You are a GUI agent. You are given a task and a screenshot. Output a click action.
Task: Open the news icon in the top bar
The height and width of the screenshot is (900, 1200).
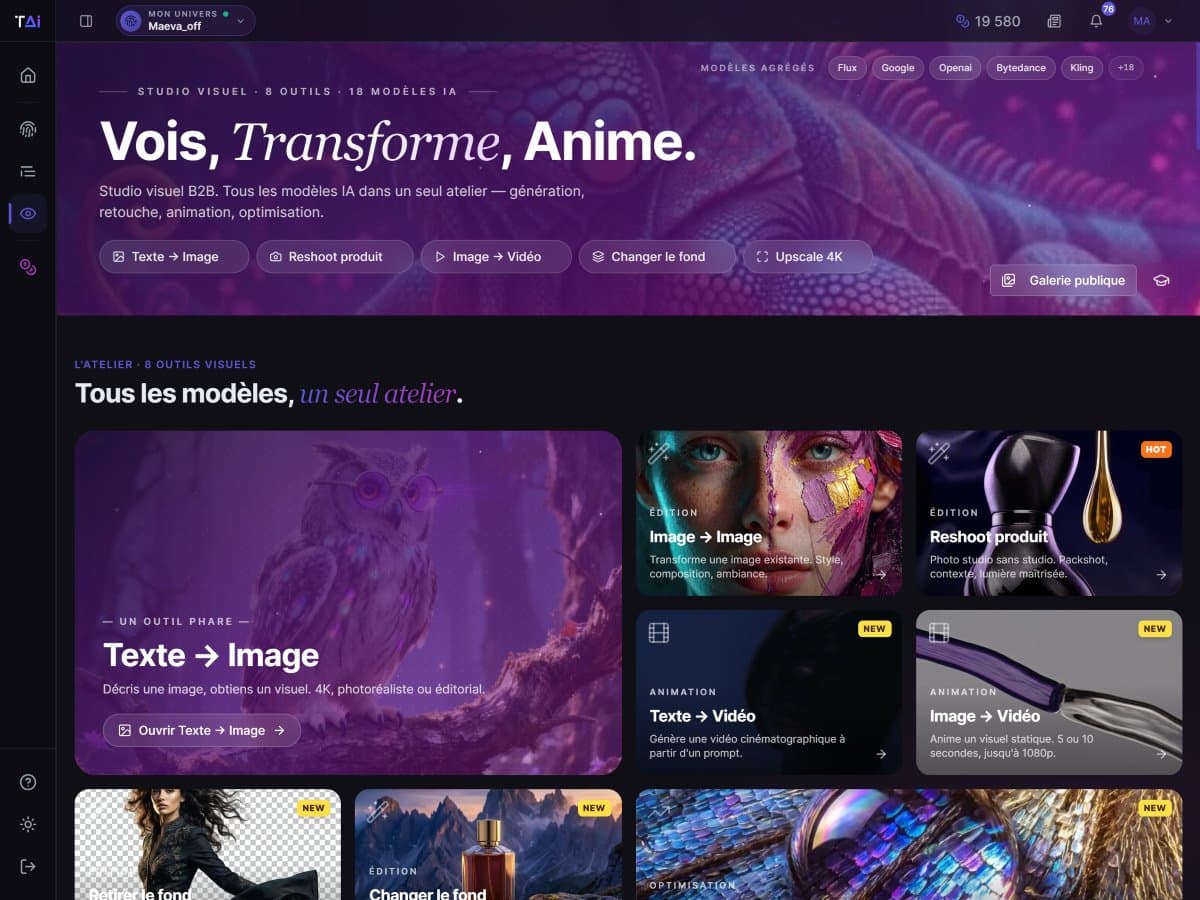[1054, 21]
